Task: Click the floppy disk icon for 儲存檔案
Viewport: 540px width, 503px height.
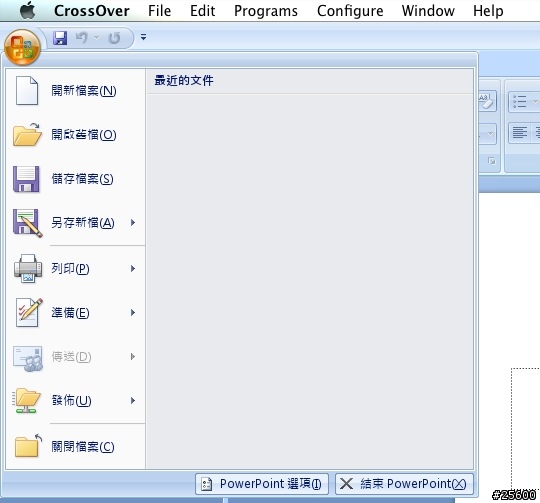Action: (26, 179)
